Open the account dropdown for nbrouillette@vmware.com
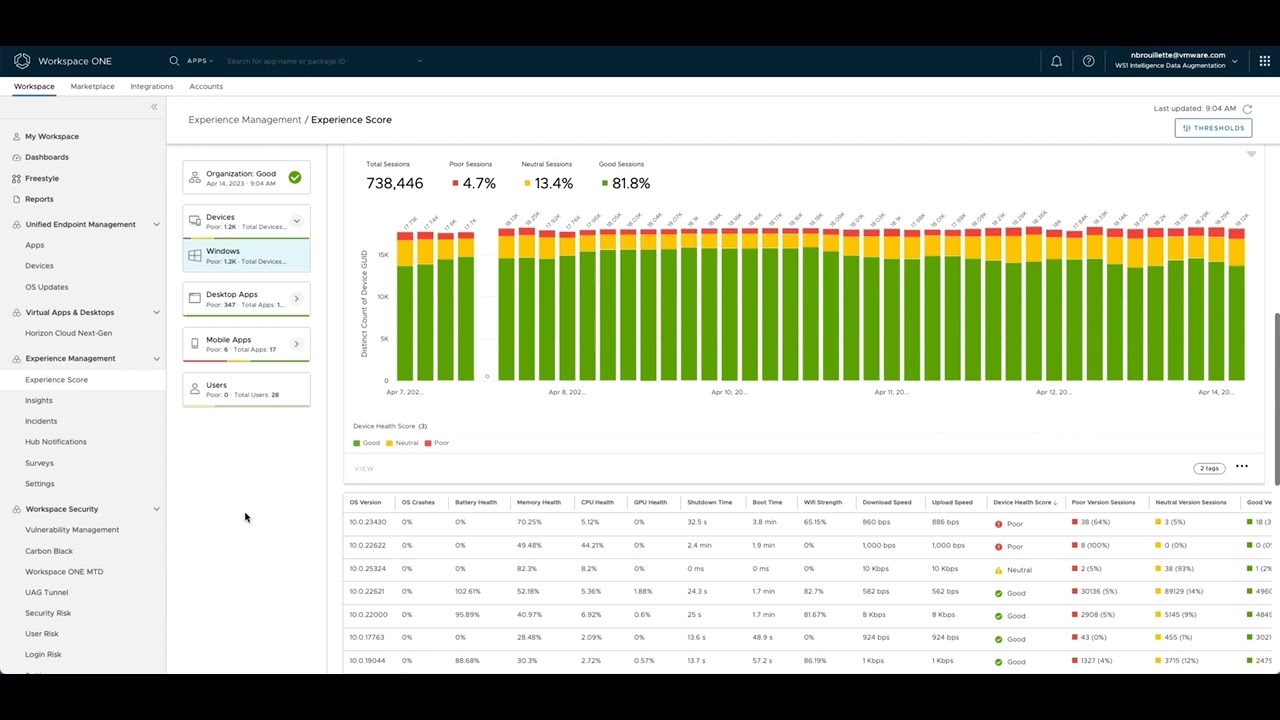Image resolution: width=1280 pixels, height=720 pixels. click(x=1234, y=61)
